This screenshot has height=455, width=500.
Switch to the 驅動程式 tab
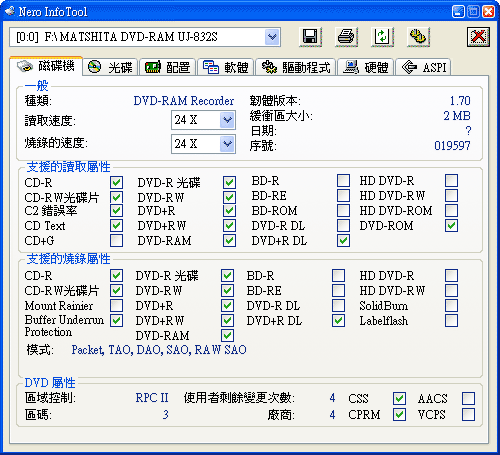tap(296, 67)
